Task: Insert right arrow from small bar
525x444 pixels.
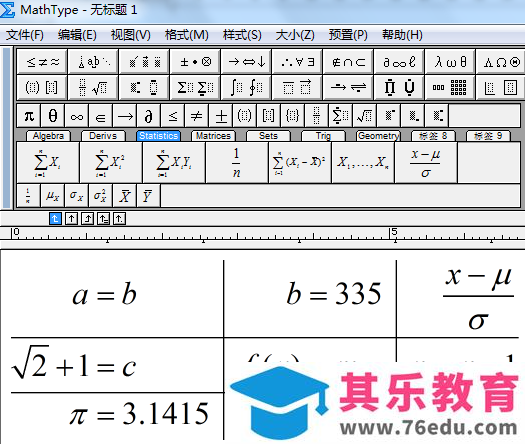Action: [x=125, y=116]
